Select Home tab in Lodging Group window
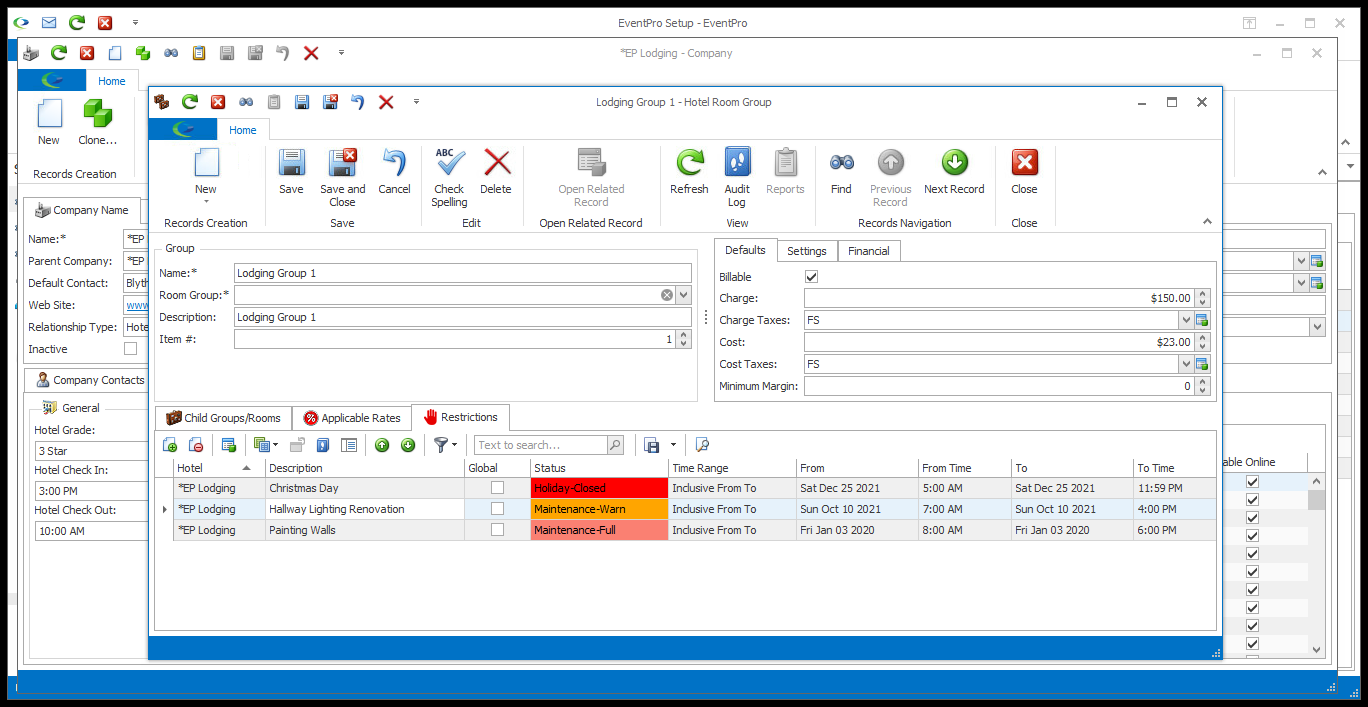The width and height of the screenshot is (1368, 707). [x=243, y=130]
